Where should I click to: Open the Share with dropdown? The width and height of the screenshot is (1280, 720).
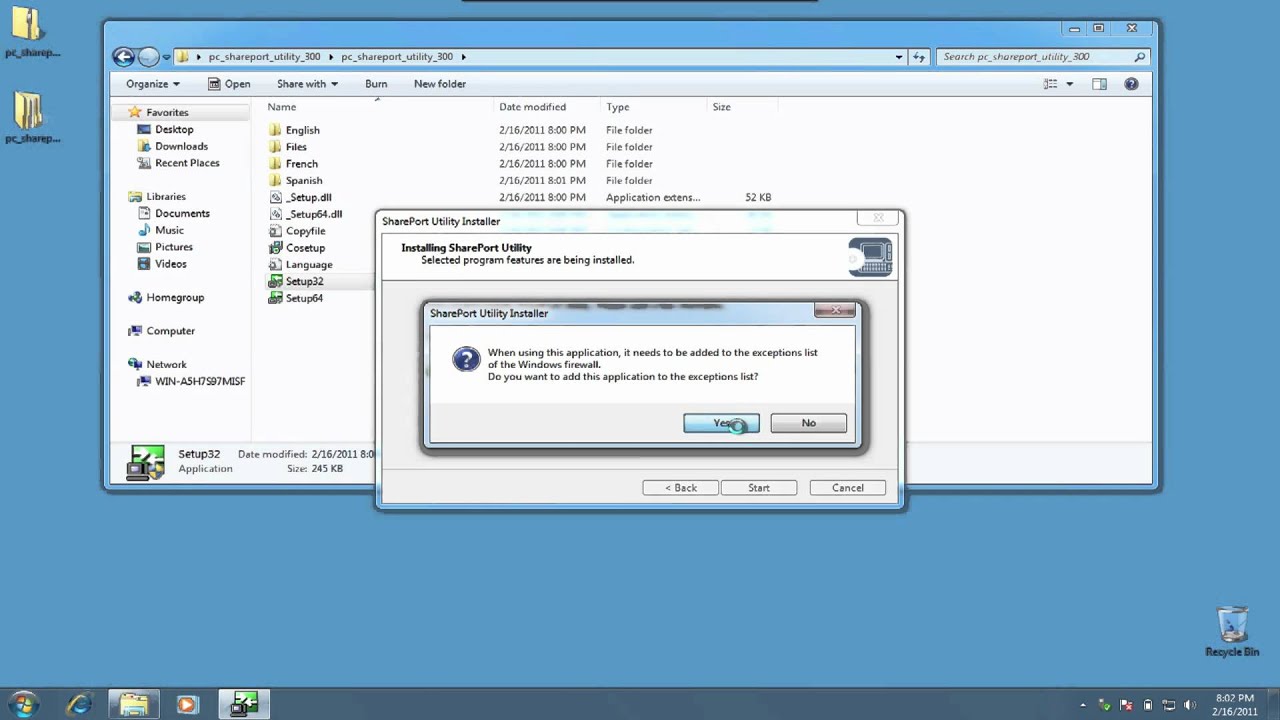[x=307, y=84]
